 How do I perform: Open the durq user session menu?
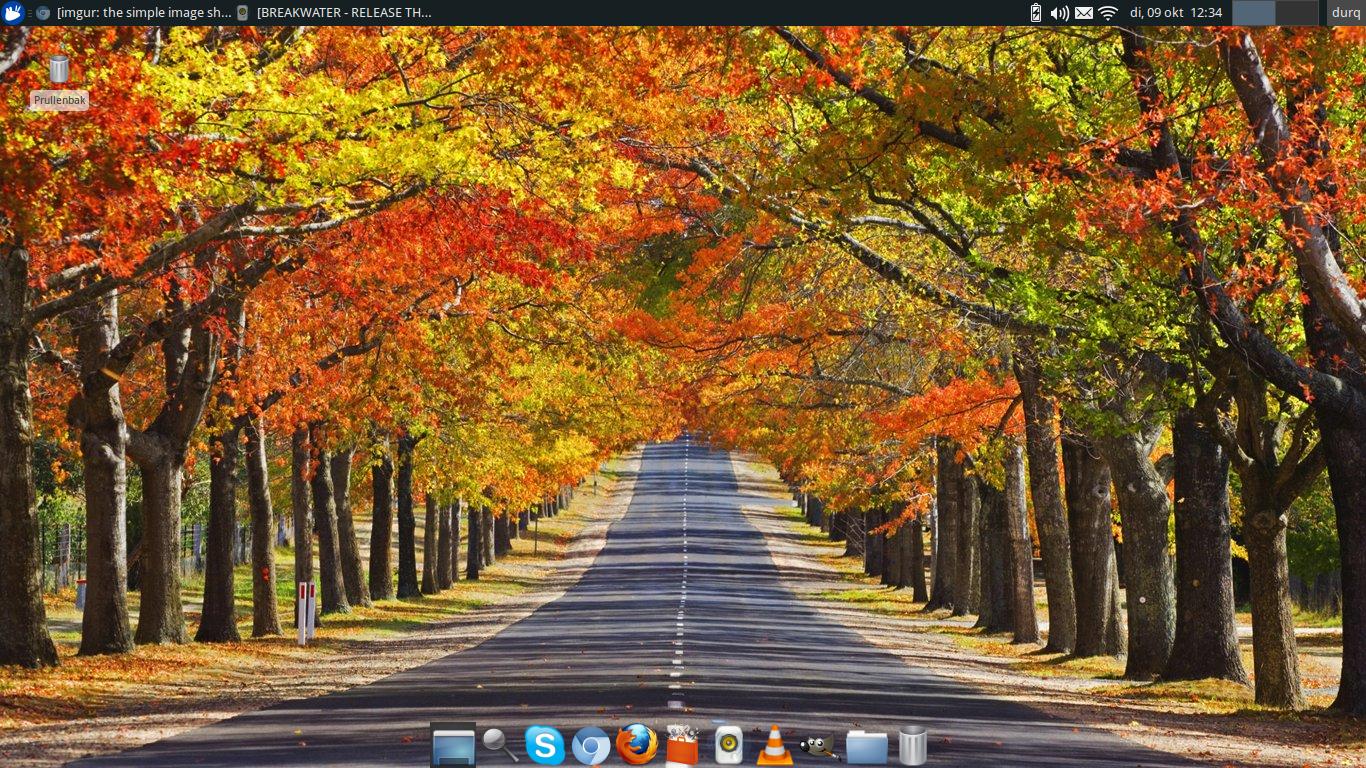pos(1346,13)
